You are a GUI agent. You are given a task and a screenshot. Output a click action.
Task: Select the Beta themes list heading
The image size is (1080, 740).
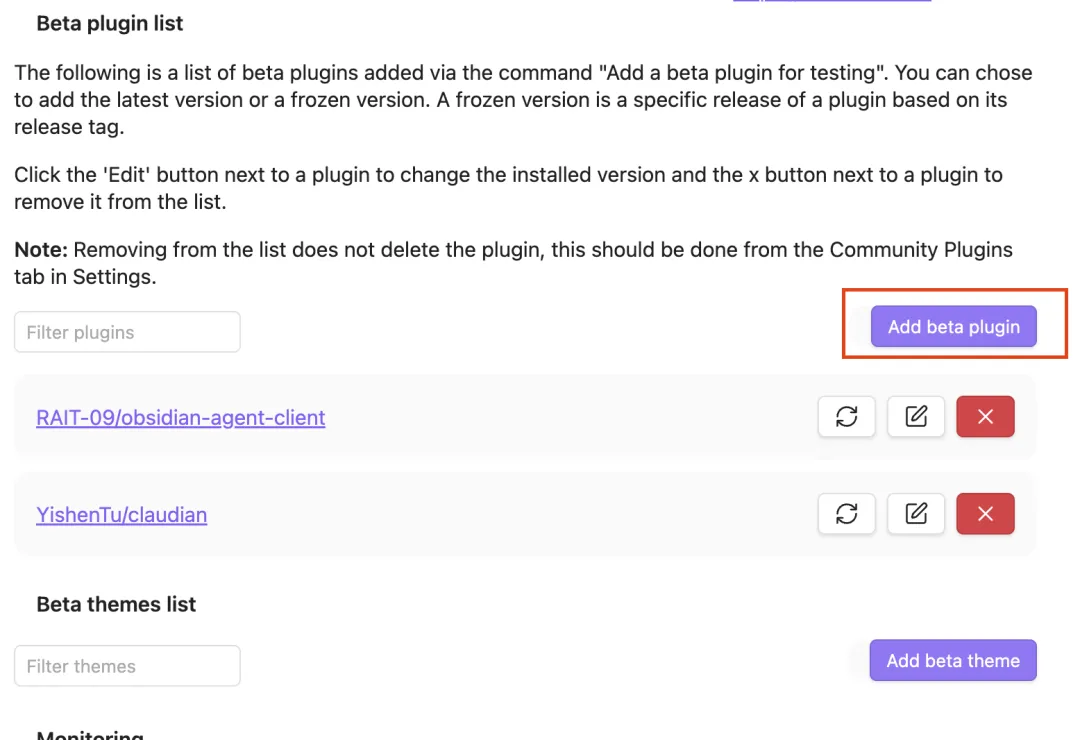click(x=116, y=604)
